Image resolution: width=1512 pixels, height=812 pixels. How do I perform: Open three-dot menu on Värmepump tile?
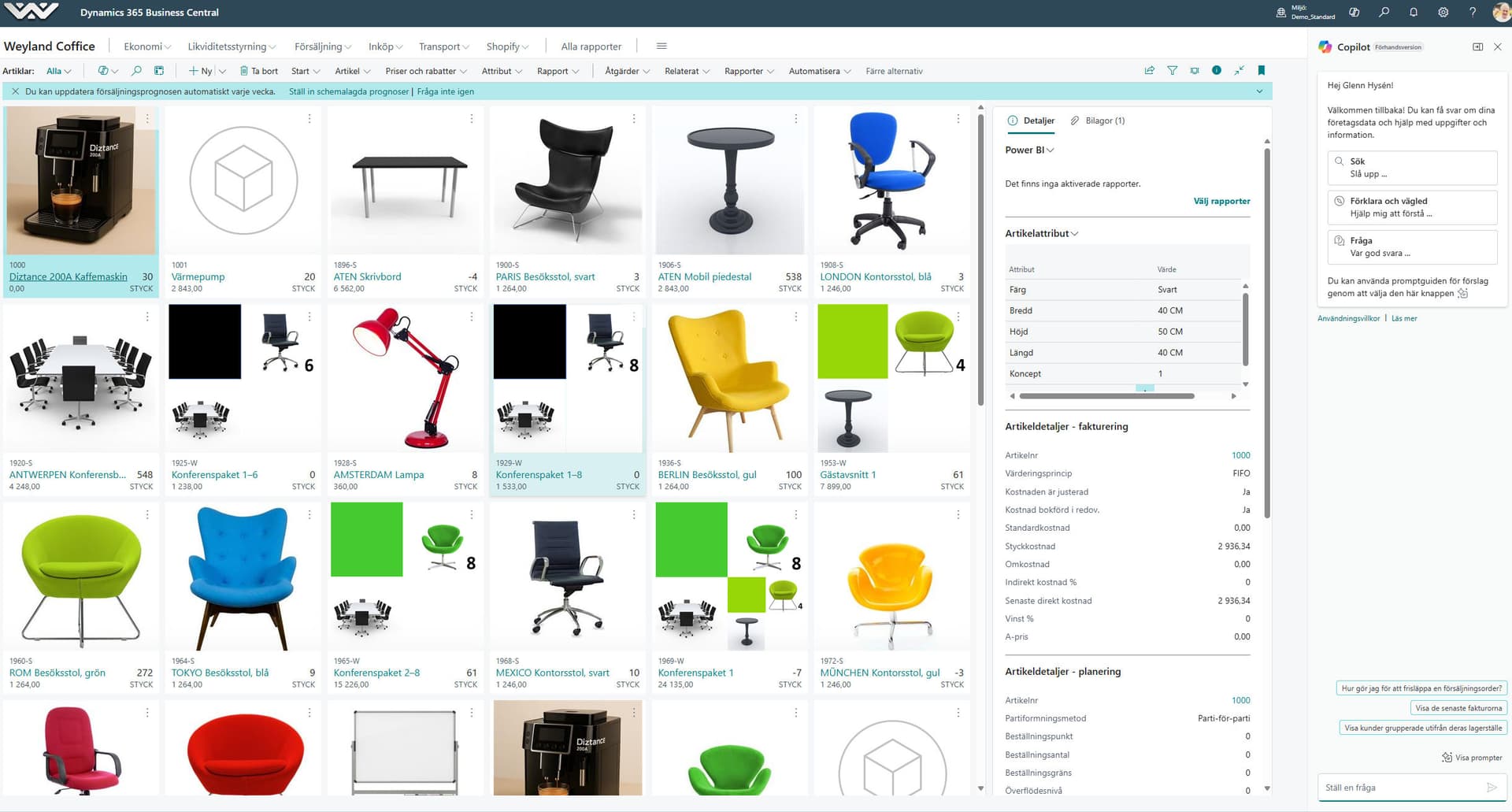(309, 119)
